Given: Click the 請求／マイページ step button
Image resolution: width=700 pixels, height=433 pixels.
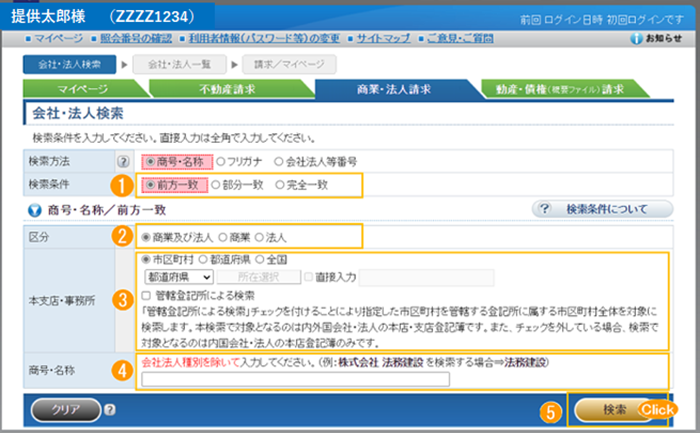Looking at the screenshot, I should 289,64.
